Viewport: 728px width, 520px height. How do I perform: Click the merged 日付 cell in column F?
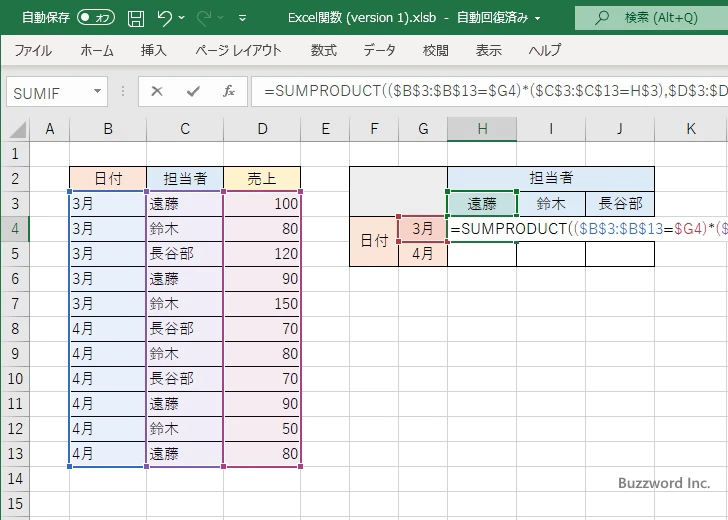coord(374,241)
